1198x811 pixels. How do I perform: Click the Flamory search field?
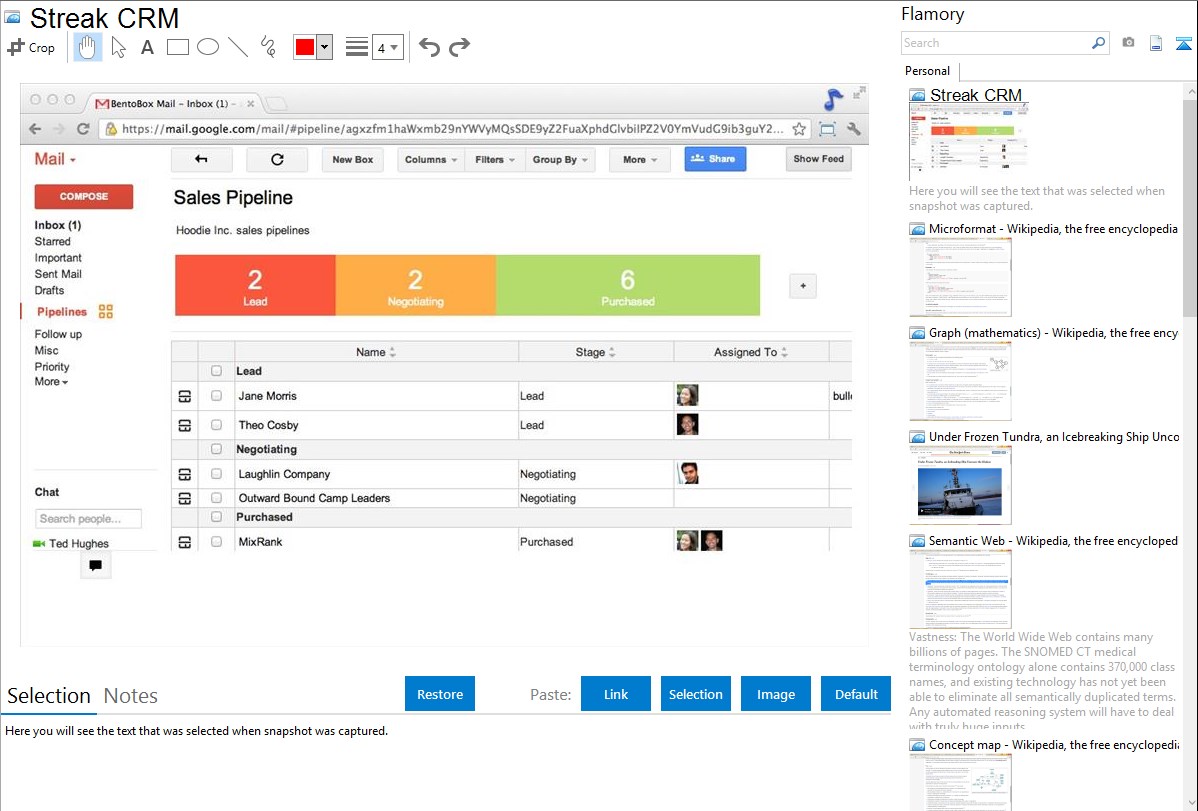[x=995, y=43]
